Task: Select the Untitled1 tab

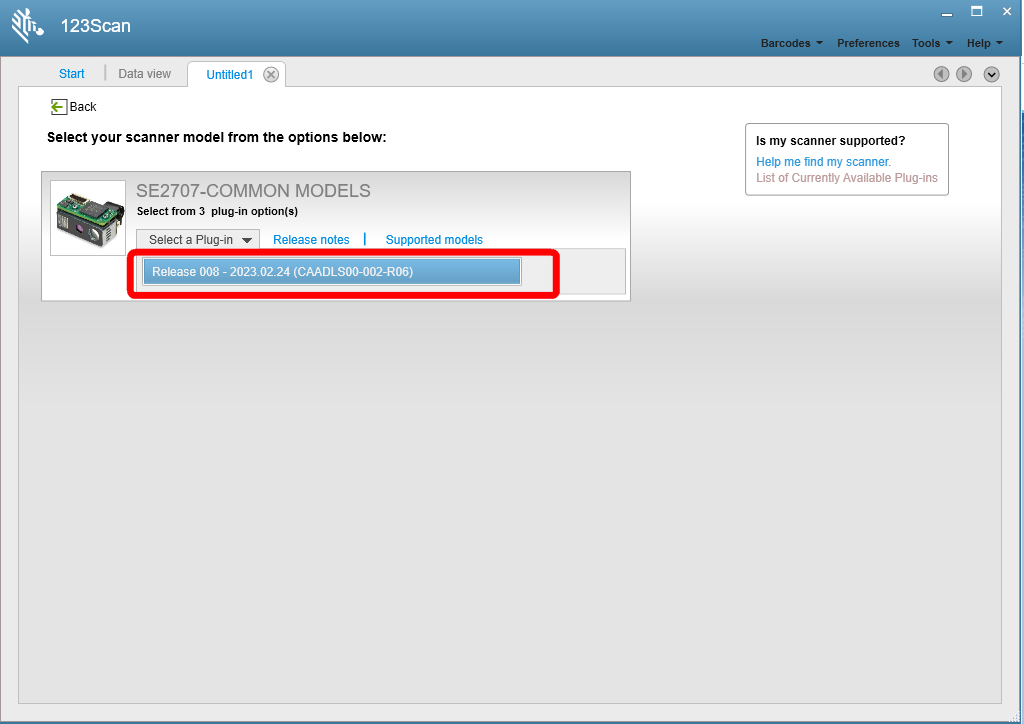Action: (229, 74)
